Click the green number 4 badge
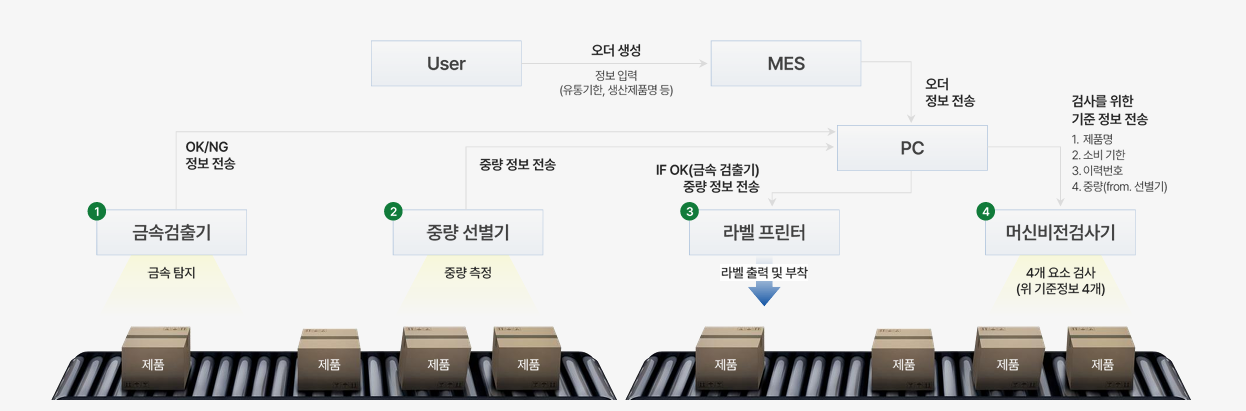The height and width of the screenshot is (411, 1246). 987,211
